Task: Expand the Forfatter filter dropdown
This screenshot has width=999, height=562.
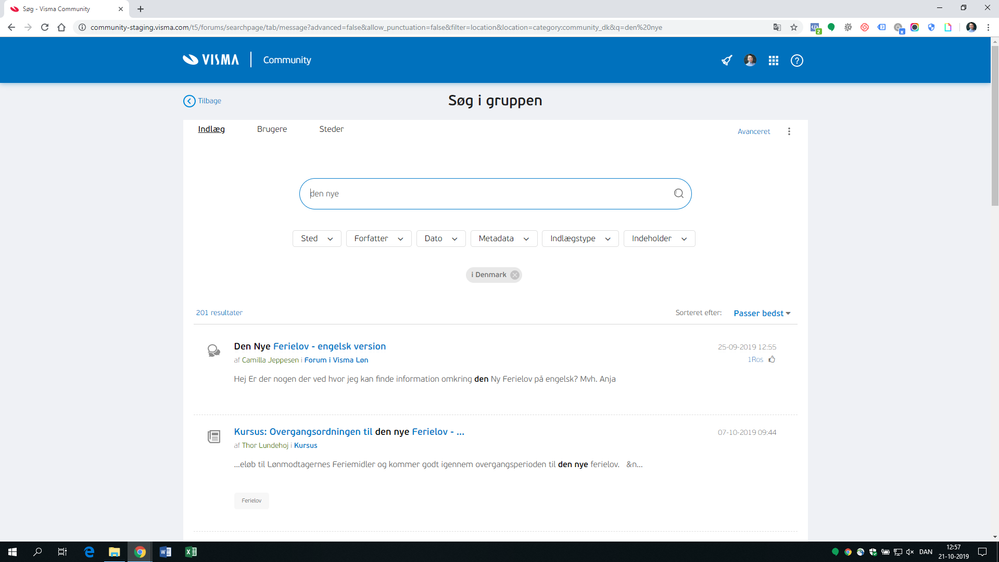Action: click(x=378, y=238)
